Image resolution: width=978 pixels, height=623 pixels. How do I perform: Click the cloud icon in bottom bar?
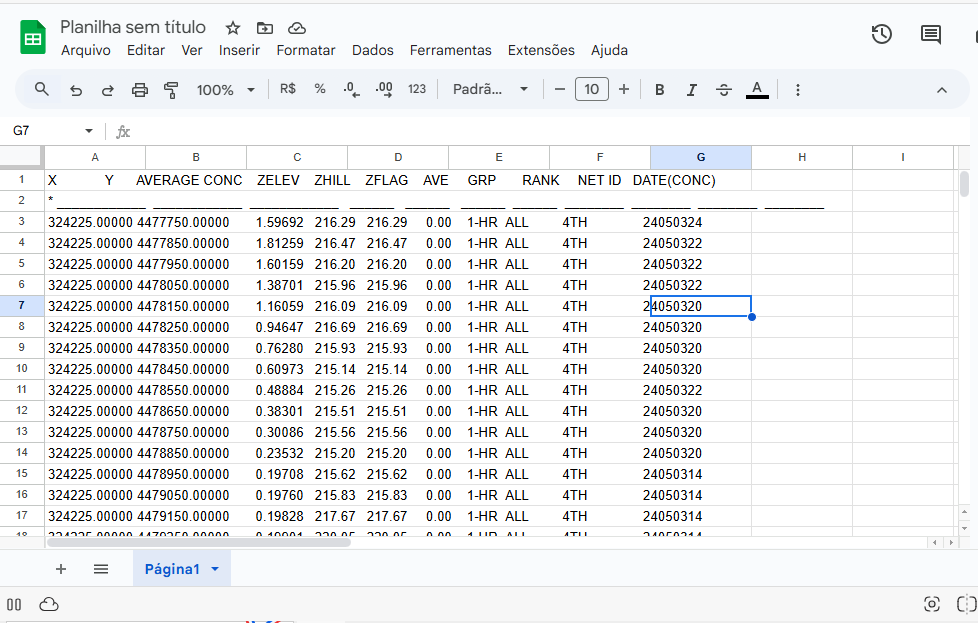49,604
